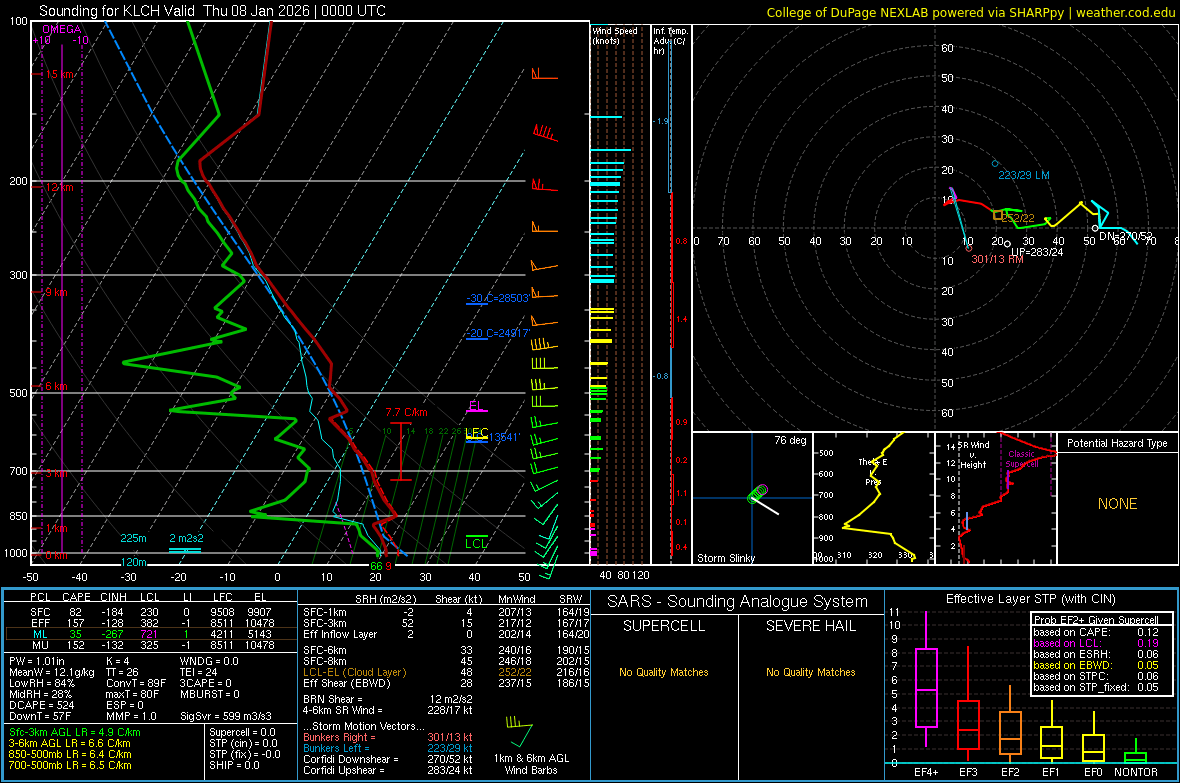The width and height of the screenshot is (1180, 783).
Task: Click the 225m inflow label
Action: 133,538
